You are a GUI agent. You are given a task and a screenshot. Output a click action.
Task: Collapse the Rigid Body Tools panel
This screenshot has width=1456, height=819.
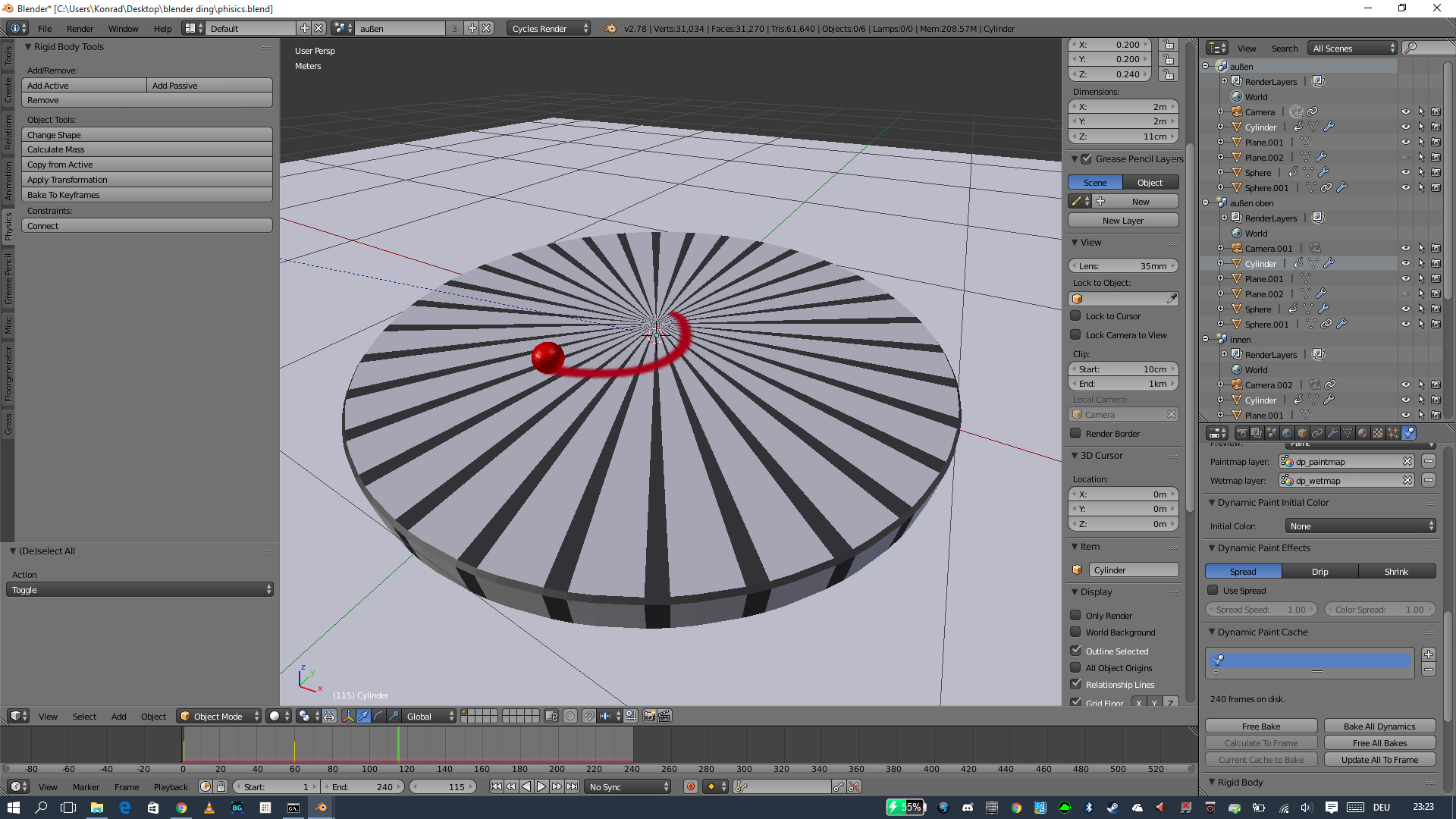pos(28,46)
